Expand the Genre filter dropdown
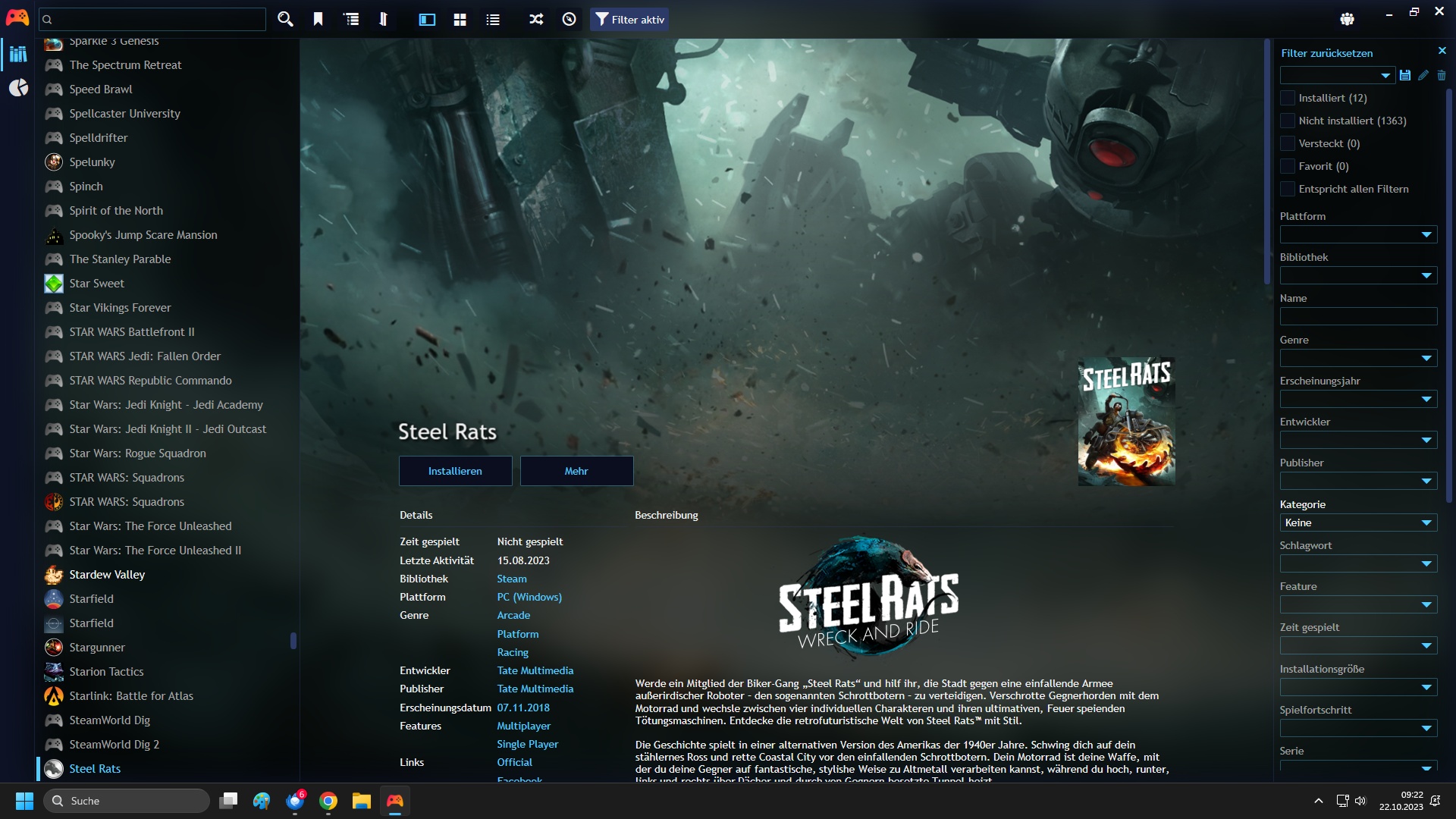 tap(1357, 358)
